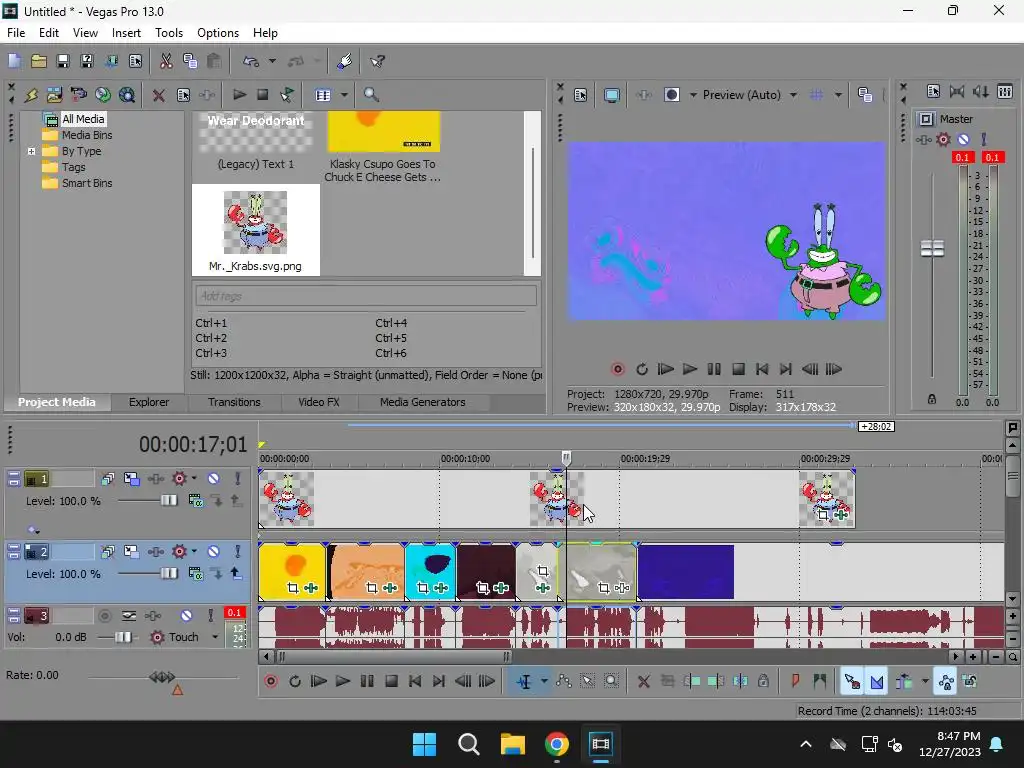Open the Views dropdown arrow in Project Media
The width and height of the screenshot is (1024, 768).
coord(344,95)
